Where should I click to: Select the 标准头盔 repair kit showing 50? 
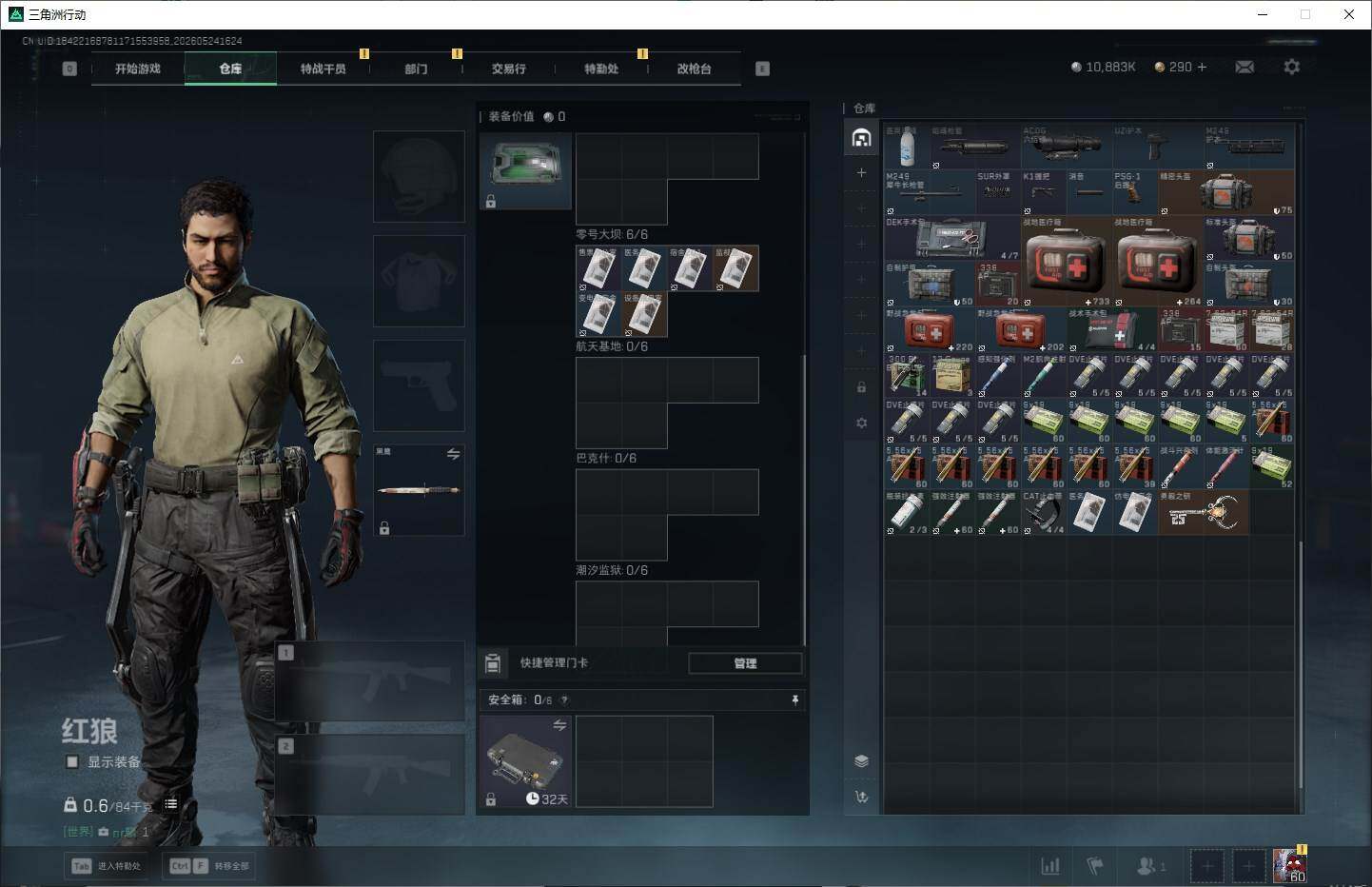pyautogui.click(x=1248, y=239)
